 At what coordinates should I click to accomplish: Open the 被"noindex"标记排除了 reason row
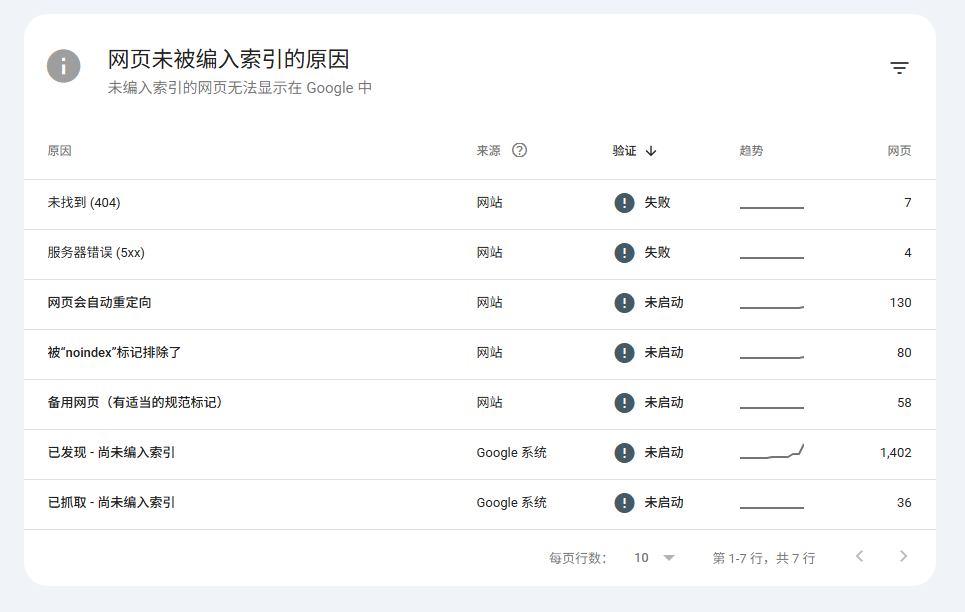click(x=479, y=355)
